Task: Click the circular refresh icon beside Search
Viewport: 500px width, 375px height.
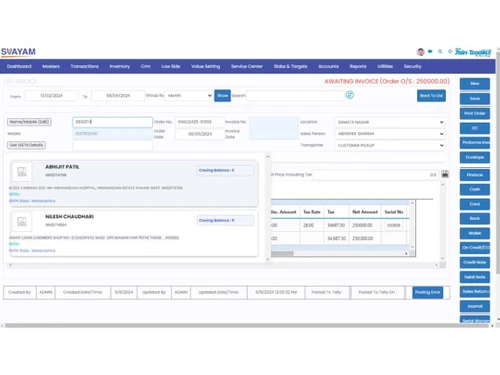Action: (x=350, y=95)
